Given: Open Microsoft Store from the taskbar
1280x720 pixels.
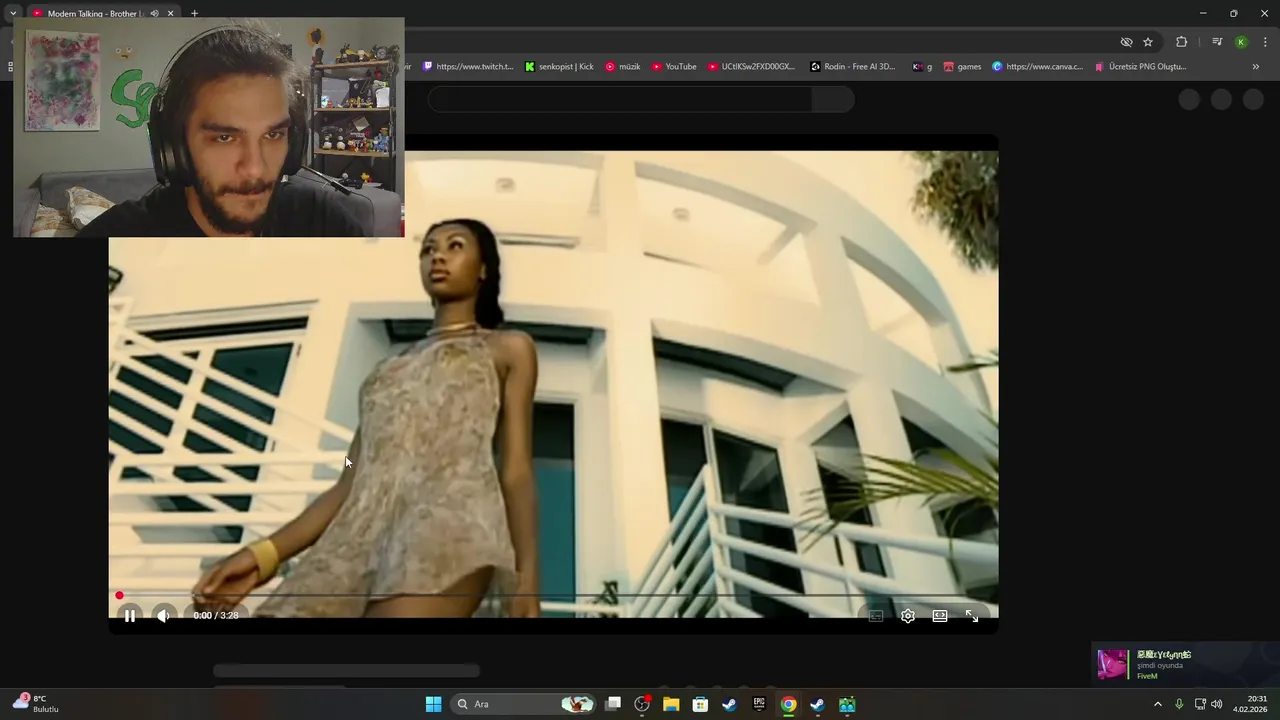Looking at the screenshot, I should point(700,704).
